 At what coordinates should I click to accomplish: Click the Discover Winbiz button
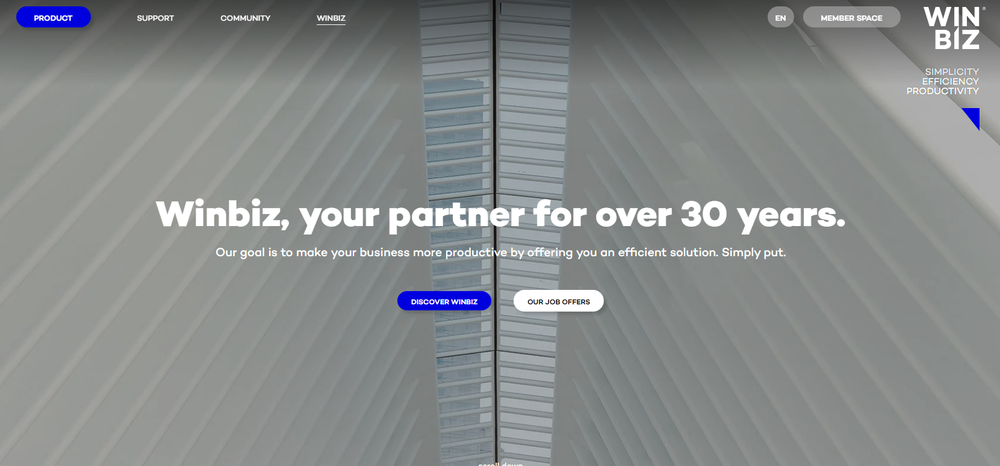point(445,301)
